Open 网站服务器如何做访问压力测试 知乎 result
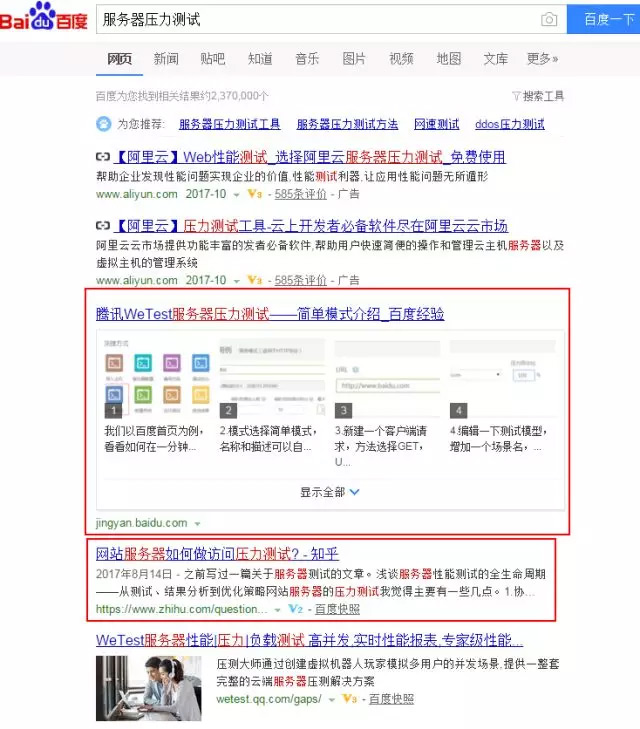This screenshot has height=729, width=640. [x=217, y=554]
